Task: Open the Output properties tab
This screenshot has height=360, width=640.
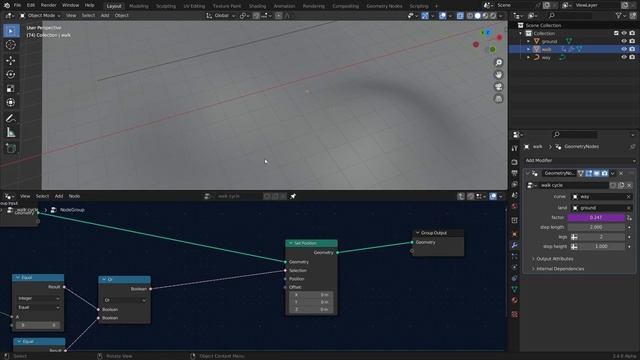Action: (x=515, y=173)
